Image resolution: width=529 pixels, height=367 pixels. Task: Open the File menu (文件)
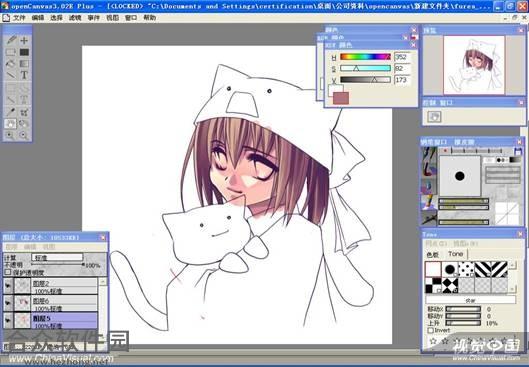(19, 18)
